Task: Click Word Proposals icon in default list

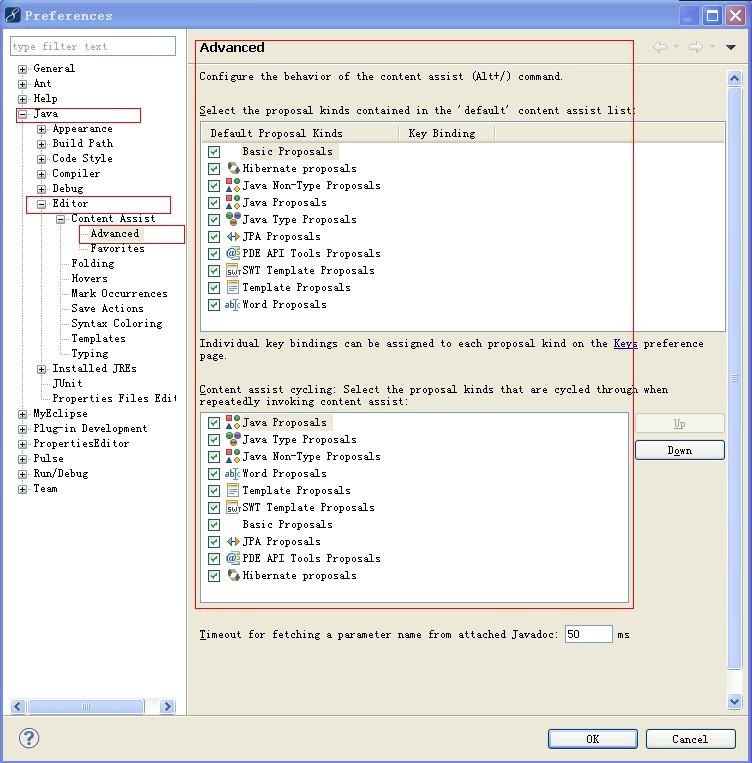Action: click(x=232, y=305)
